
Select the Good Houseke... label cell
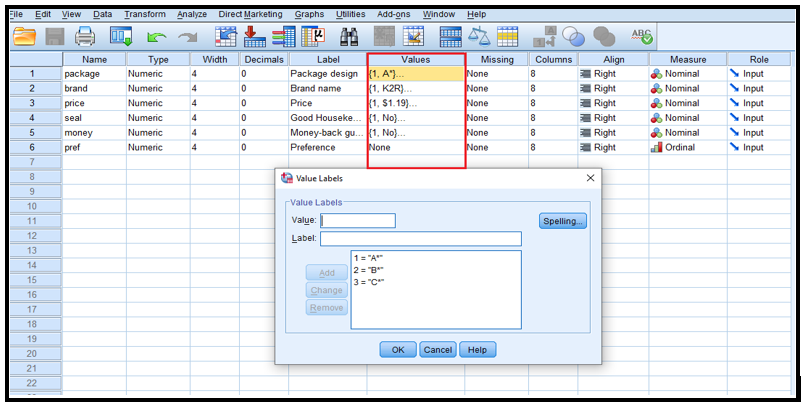click(x=328, y=118)
